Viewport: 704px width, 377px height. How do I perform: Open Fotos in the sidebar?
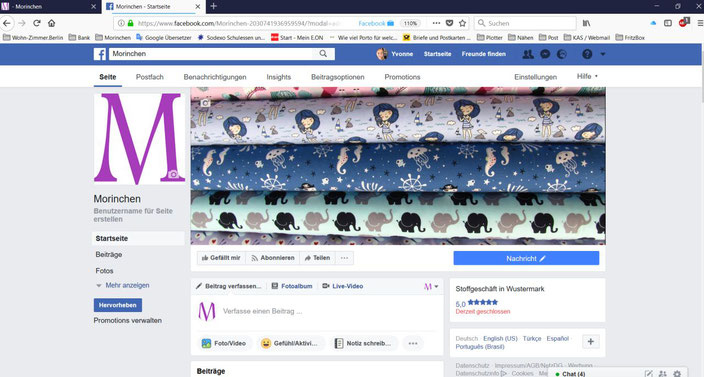104,271
